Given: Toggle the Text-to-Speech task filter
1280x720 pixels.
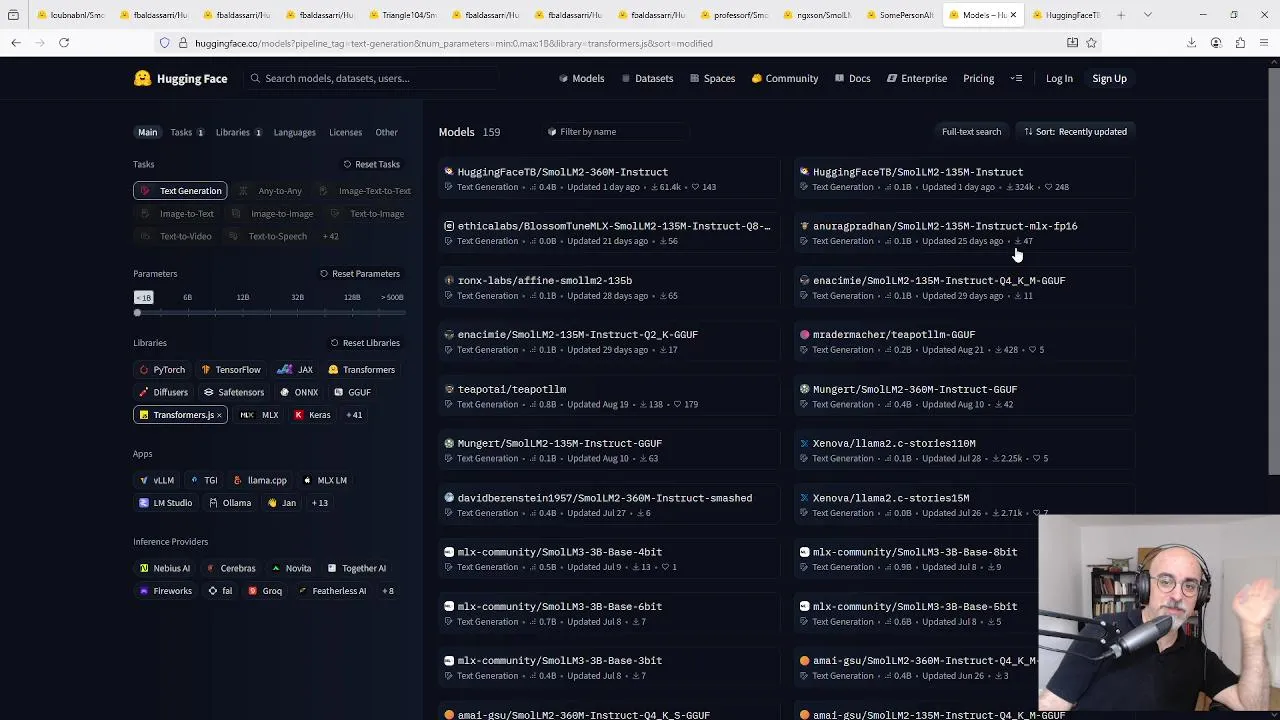Looking at the screenshot, I should 266,236.
